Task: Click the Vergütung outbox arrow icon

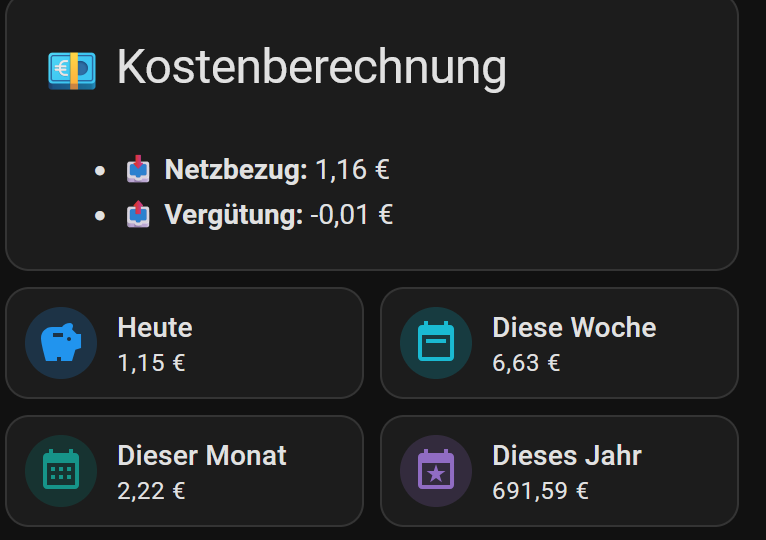Action: (138, 215)
